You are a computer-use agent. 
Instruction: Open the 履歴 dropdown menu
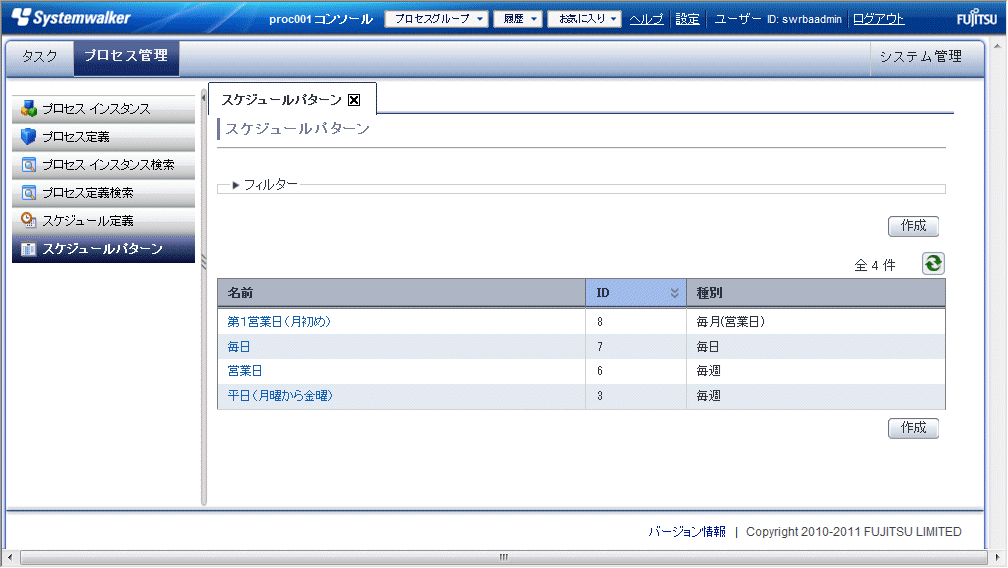[x=518, y=19]
